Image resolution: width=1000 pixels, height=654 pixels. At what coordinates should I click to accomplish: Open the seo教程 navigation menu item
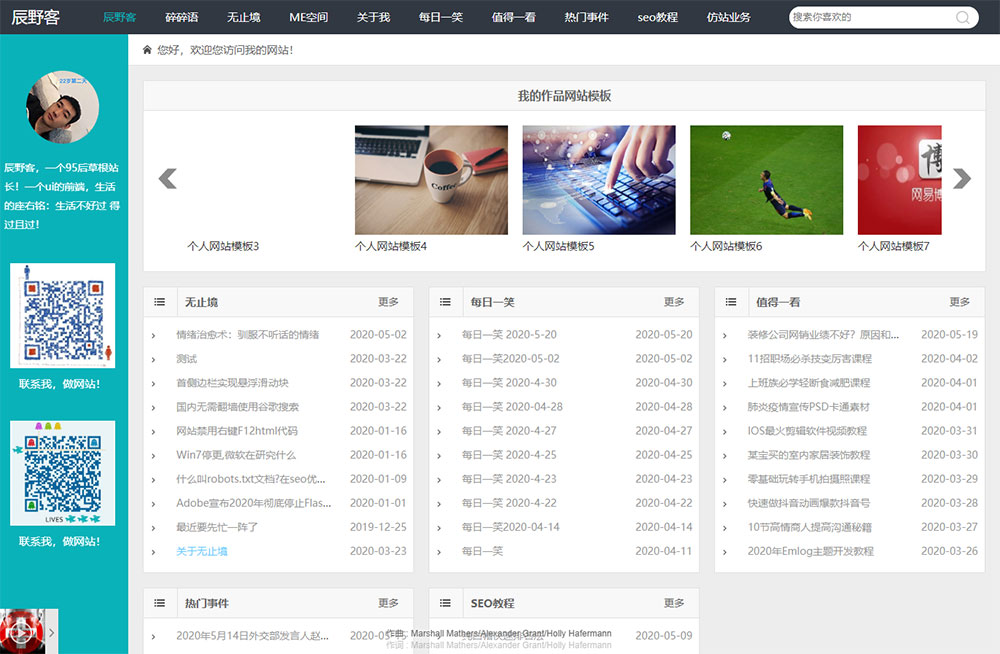(x=657, y=17)
